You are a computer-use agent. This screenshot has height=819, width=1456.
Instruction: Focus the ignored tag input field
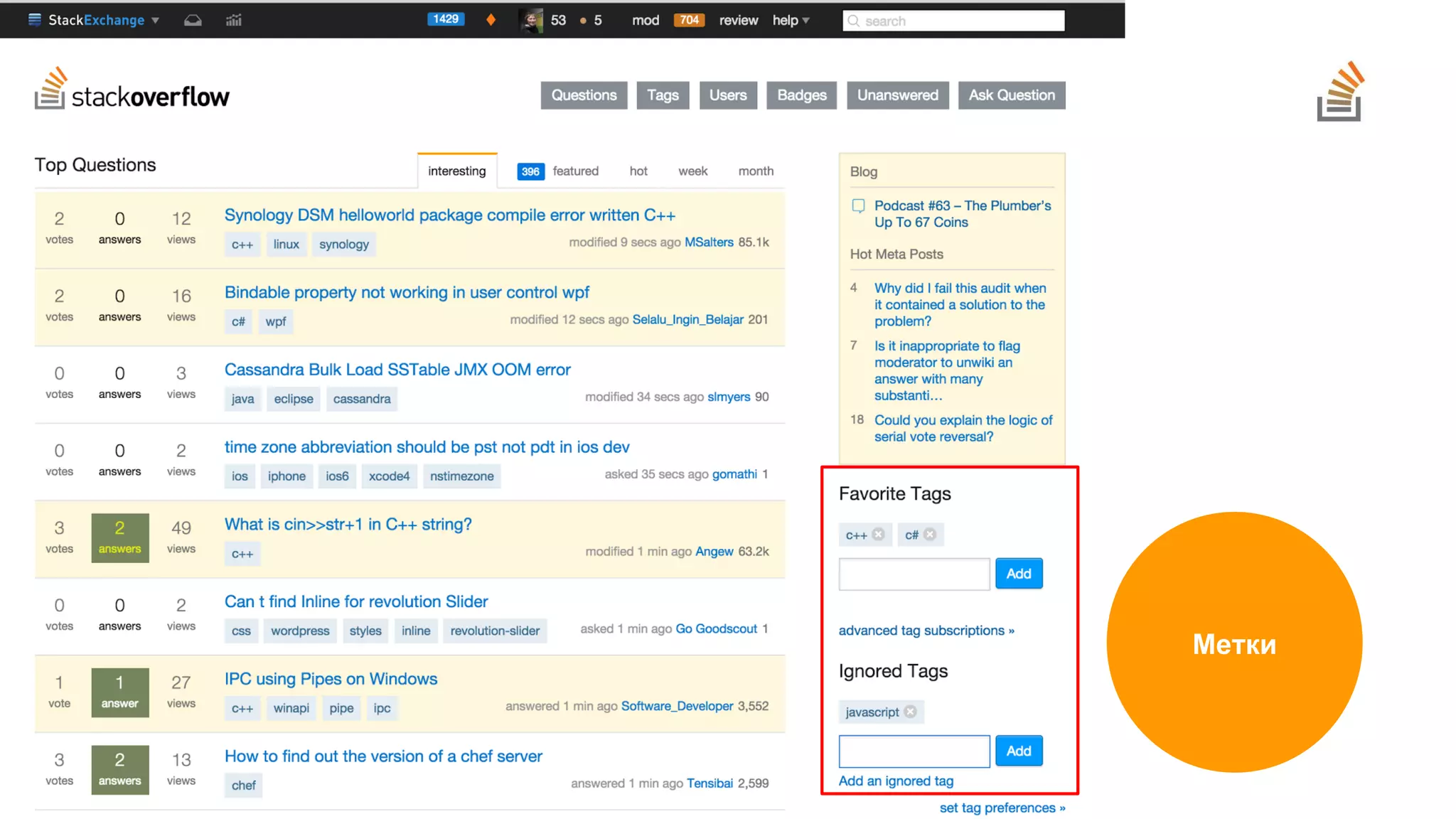click(x=914, y=751)
